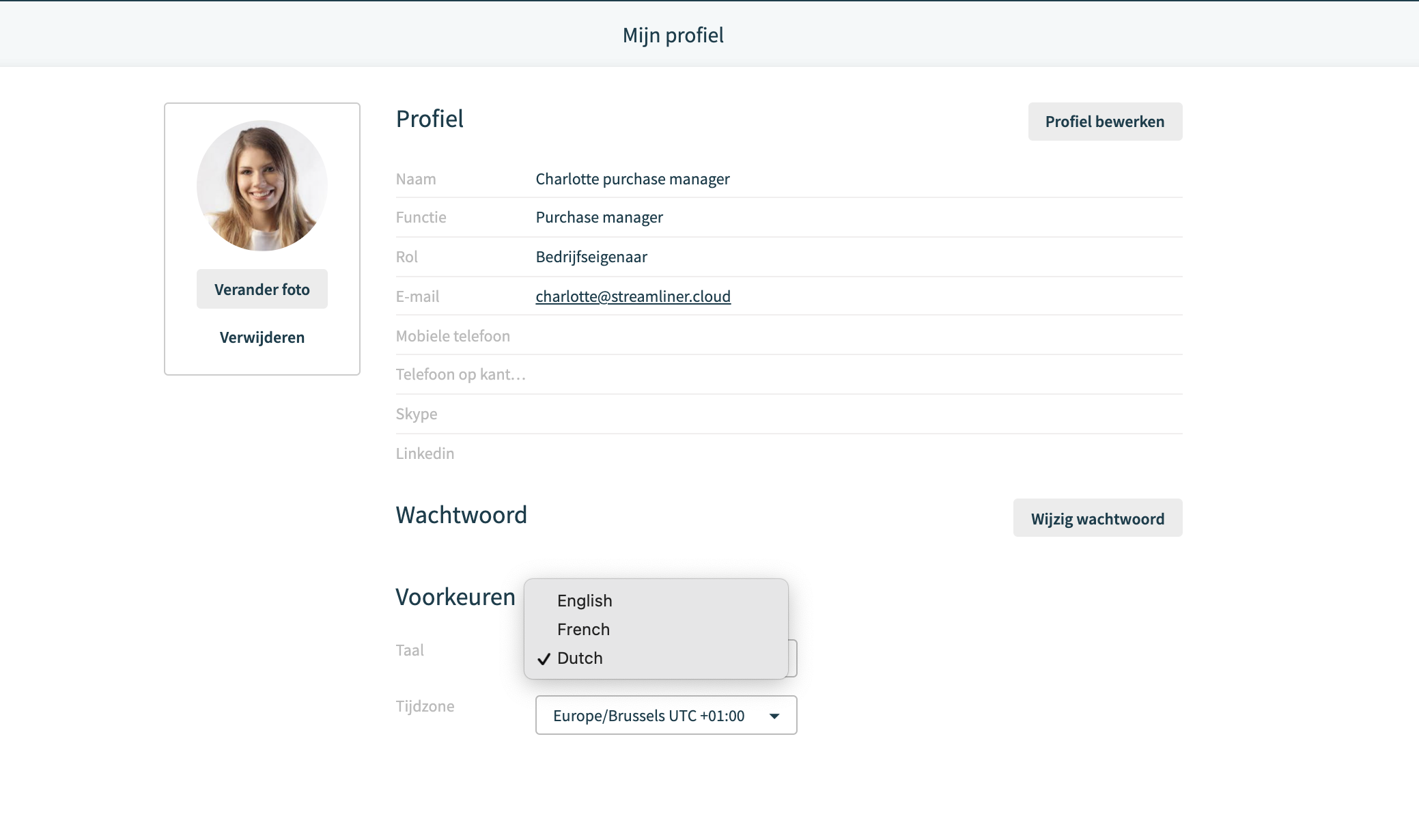The width and height of the screenshot is (1419, 840).
Task: Click the Voorkeuren section heading
Action: (455, 597)
